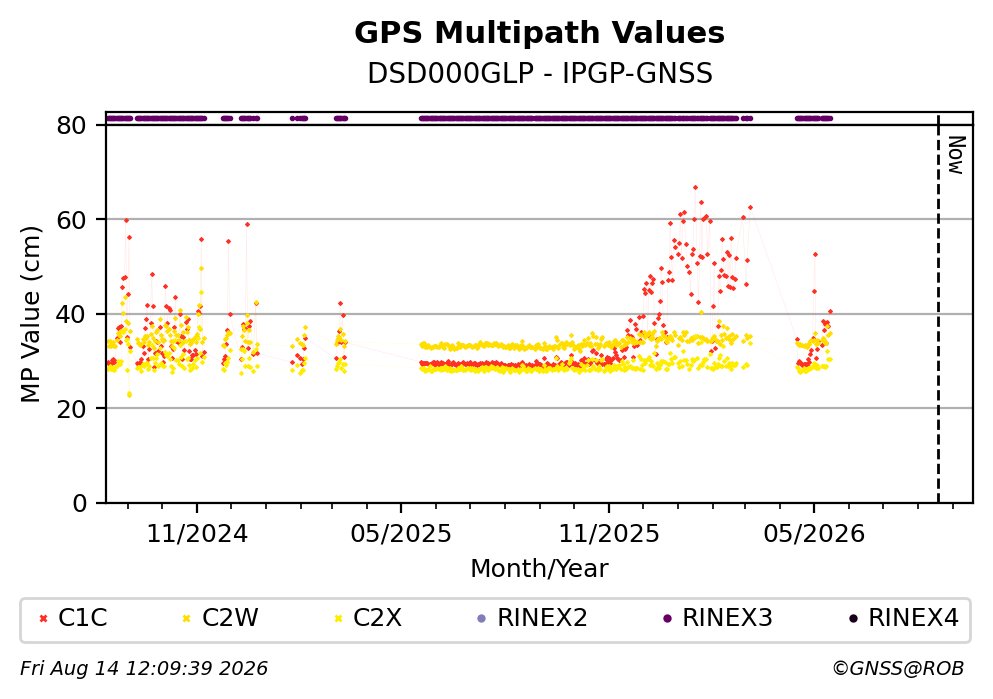Click the MP Value (cm) axis label

[x=30, y=313]
